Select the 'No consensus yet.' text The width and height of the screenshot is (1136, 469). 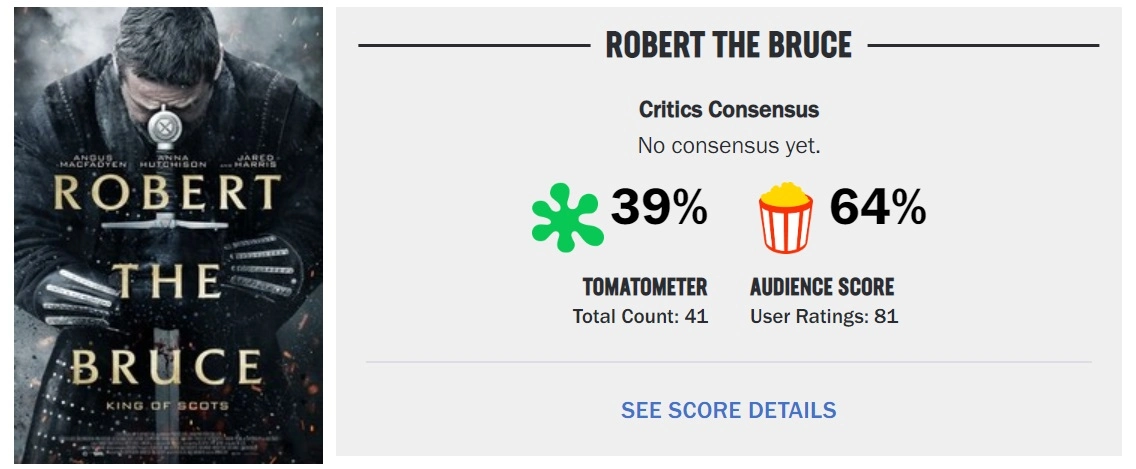(728, 146)
